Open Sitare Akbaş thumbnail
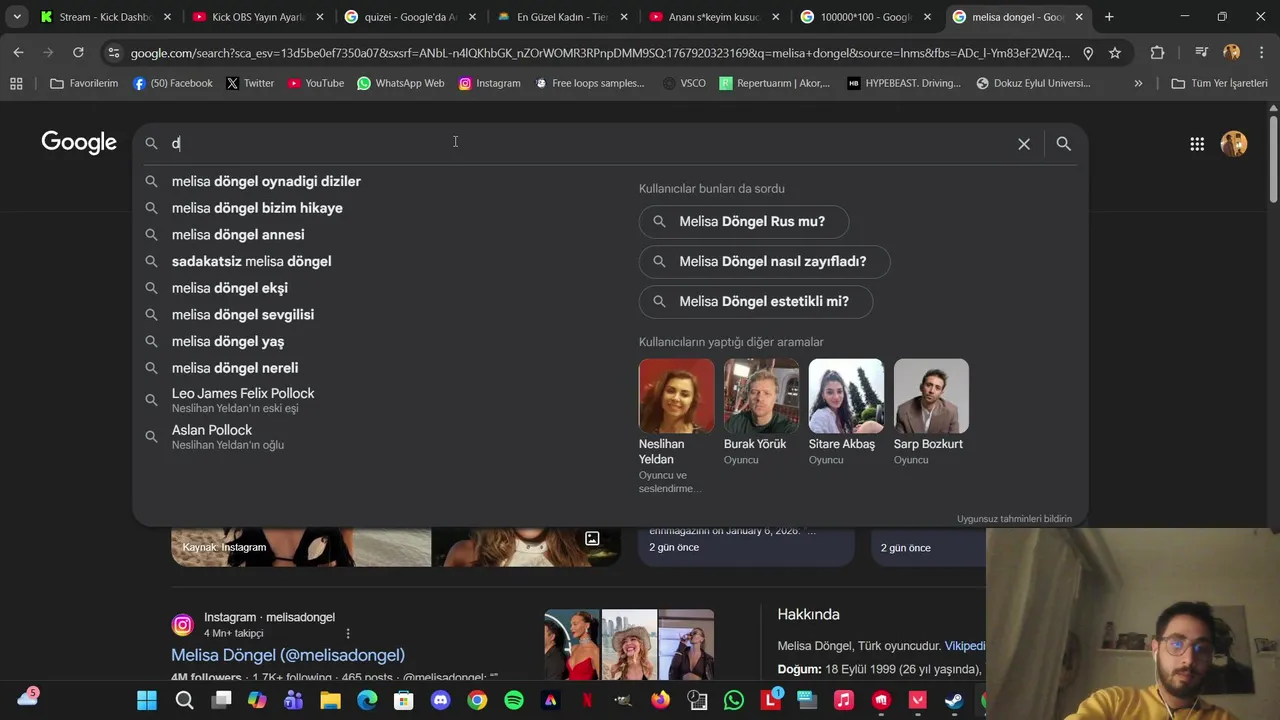The image size is (1280, 720). pyautogui.click(x=846, y=396)
